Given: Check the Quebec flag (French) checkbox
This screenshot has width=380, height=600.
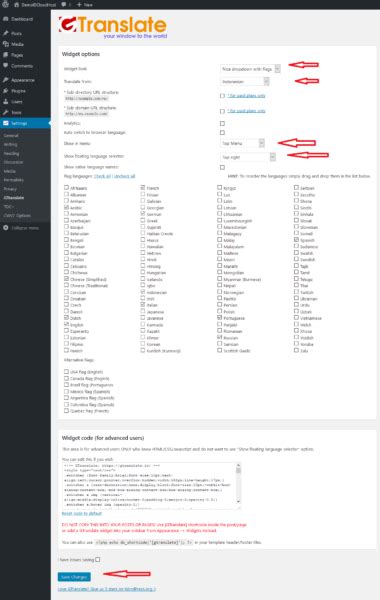Looking at the screenshot, I should [67, 411].
